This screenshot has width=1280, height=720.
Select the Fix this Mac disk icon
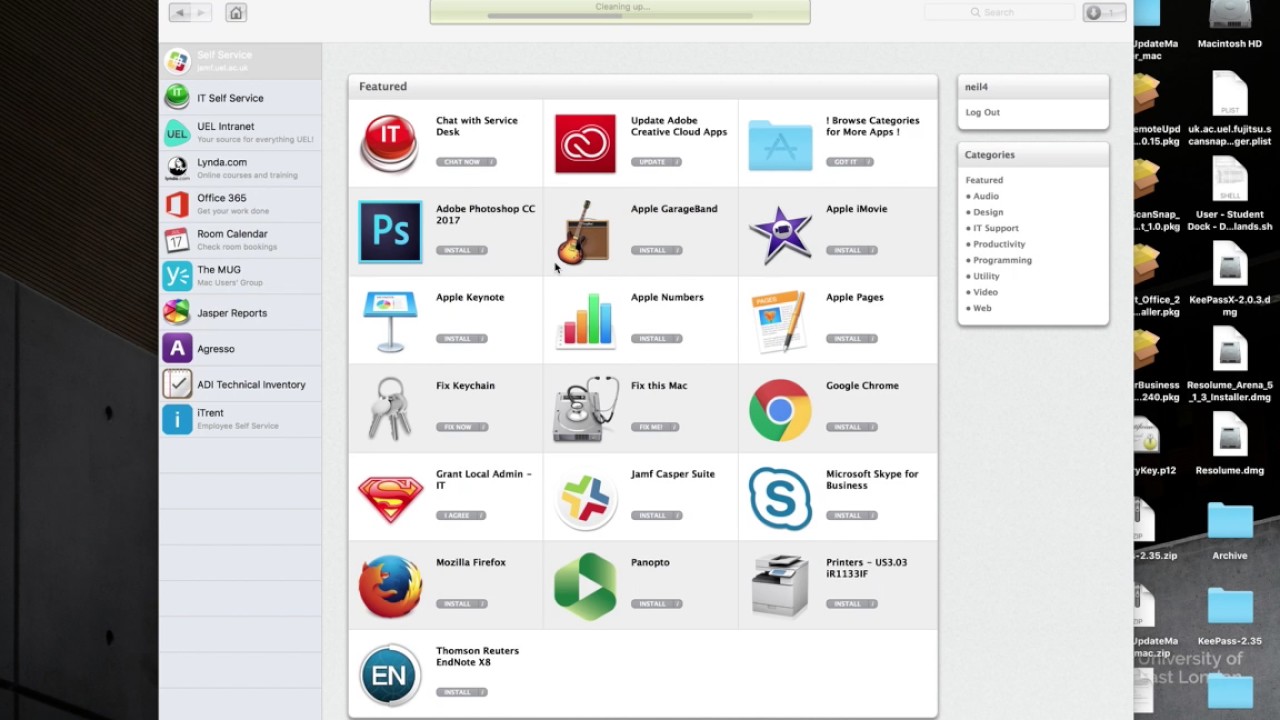coord(585,409)
